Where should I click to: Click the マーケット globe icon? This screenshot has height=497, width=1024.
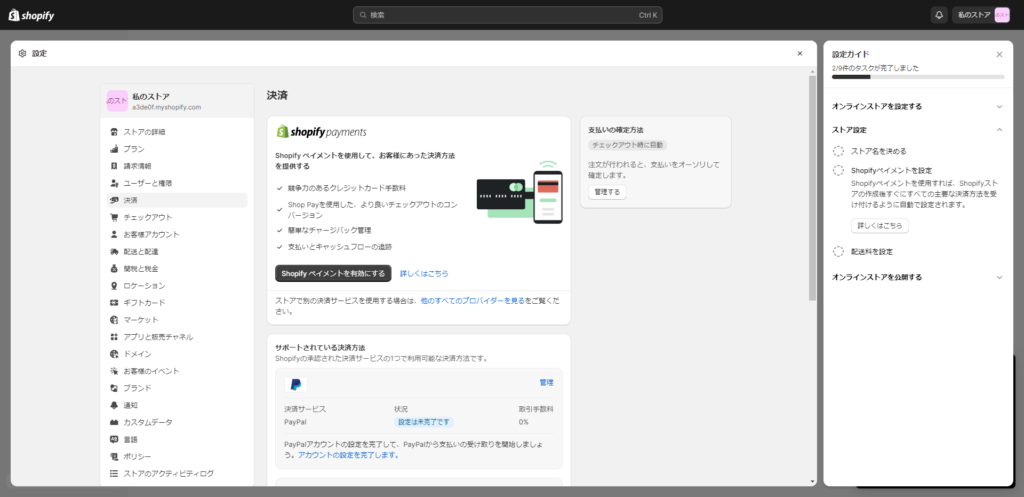[114, 319]
